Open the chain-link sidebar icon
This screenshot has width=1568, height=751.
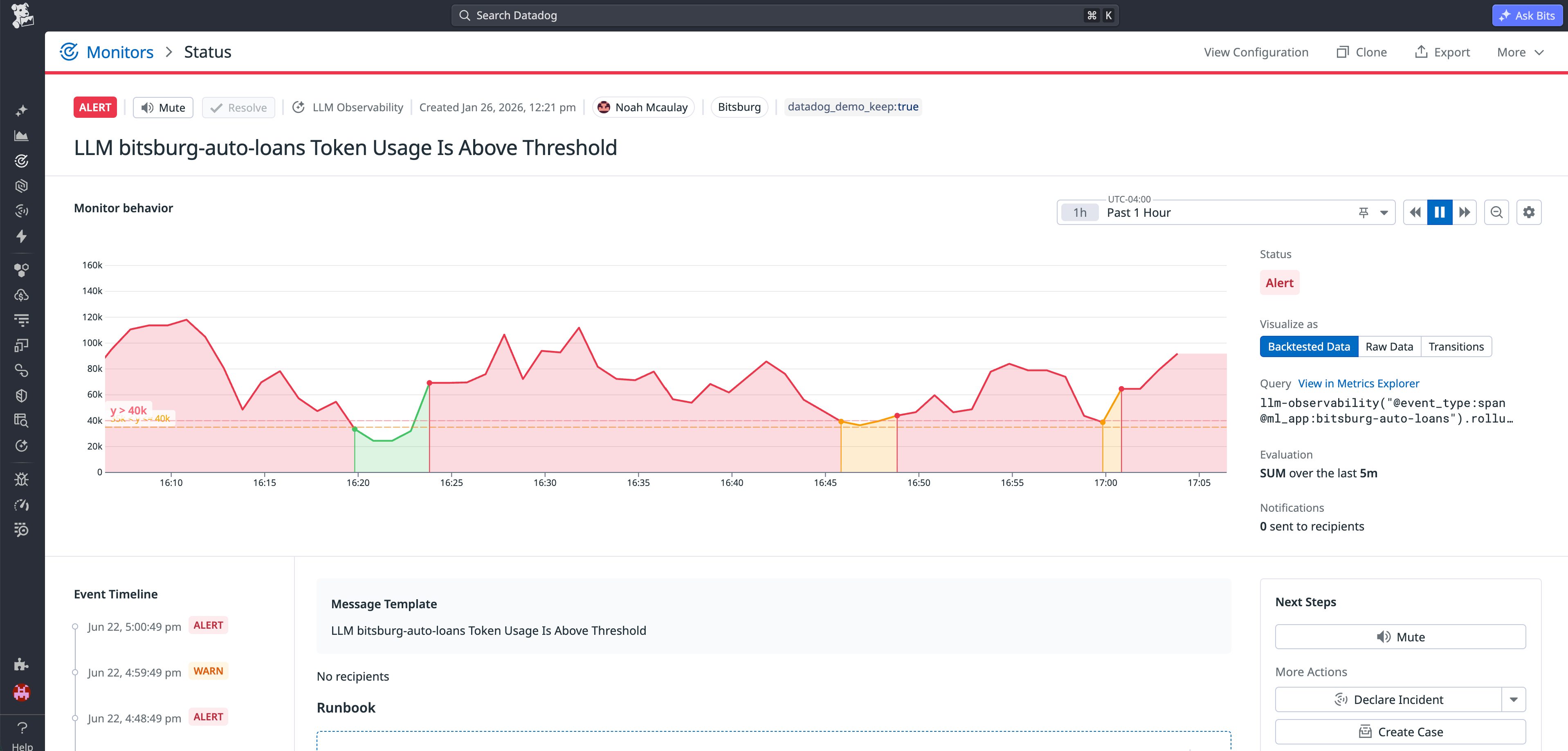(x=21, y=370)
